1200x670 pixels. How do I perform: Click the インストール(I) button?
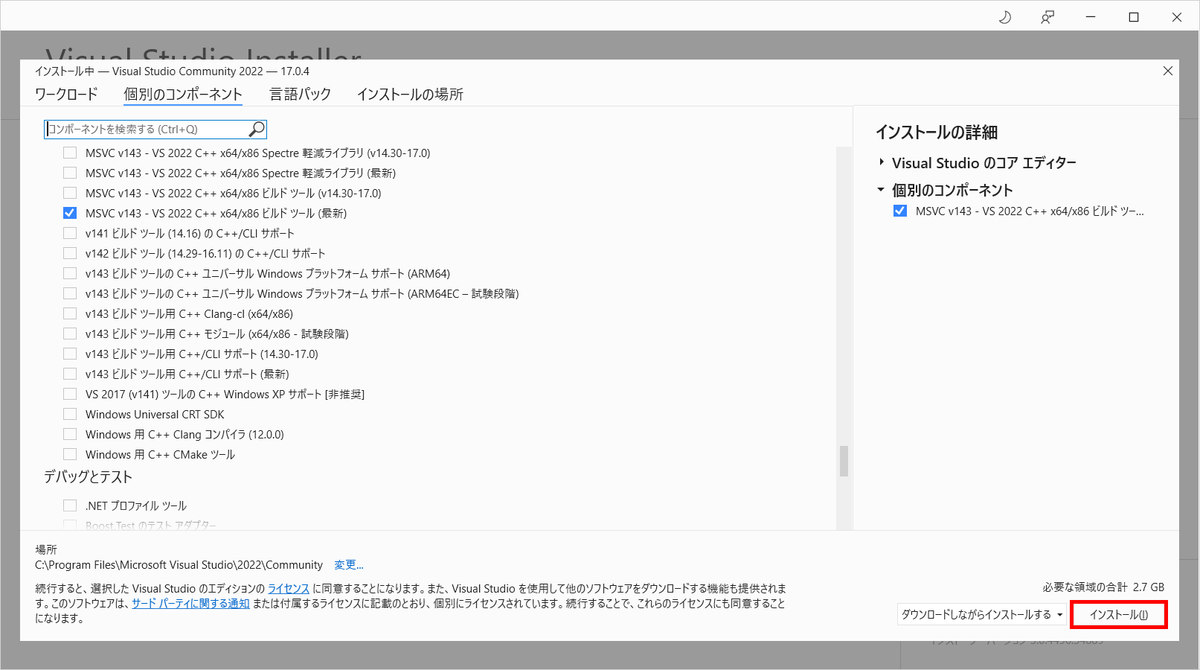[x=1119, y=614]
